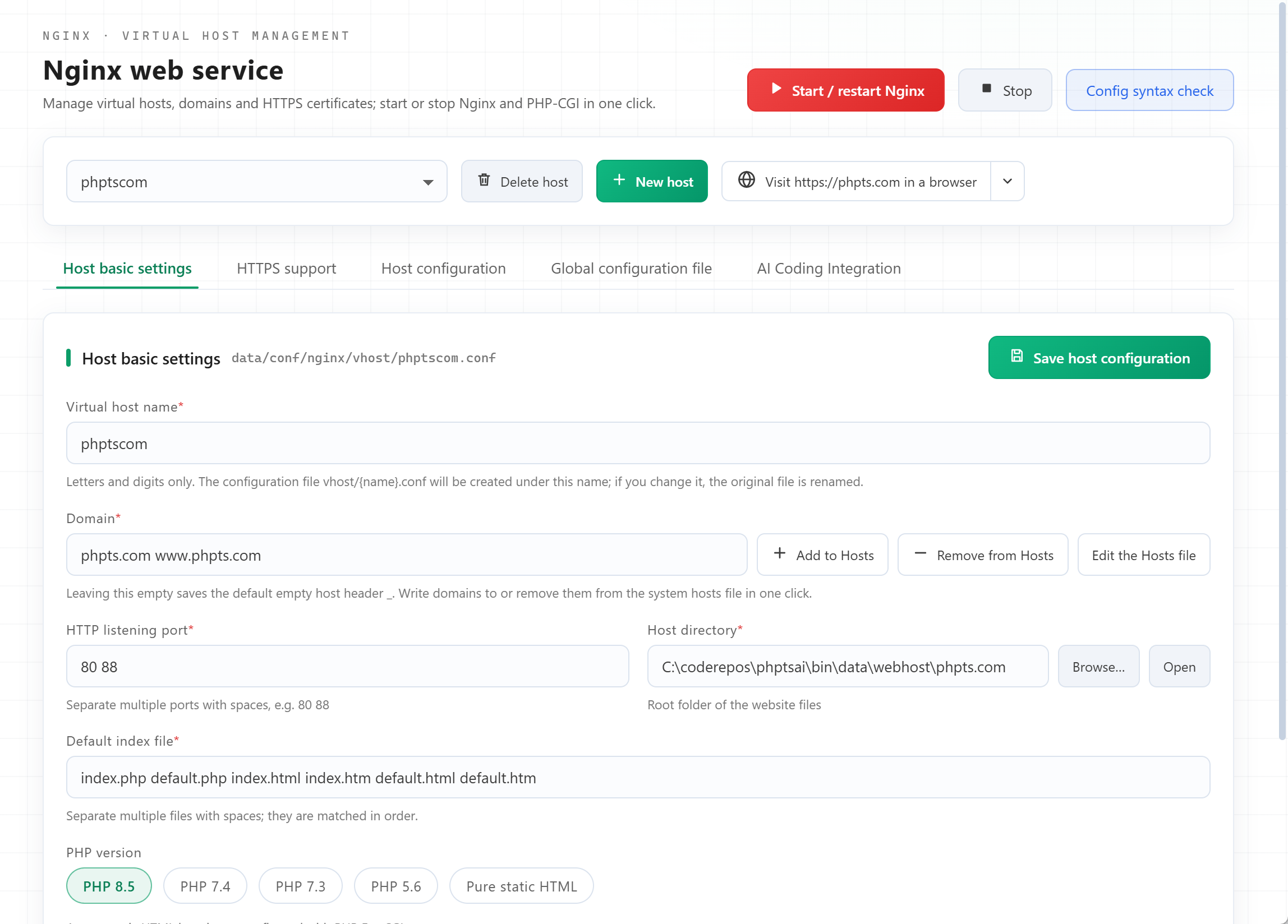The width and height of the screenshot is (1288, 924).
Task: Click the play icon on Start / restart Nginx
Action: tap(776, 89)
